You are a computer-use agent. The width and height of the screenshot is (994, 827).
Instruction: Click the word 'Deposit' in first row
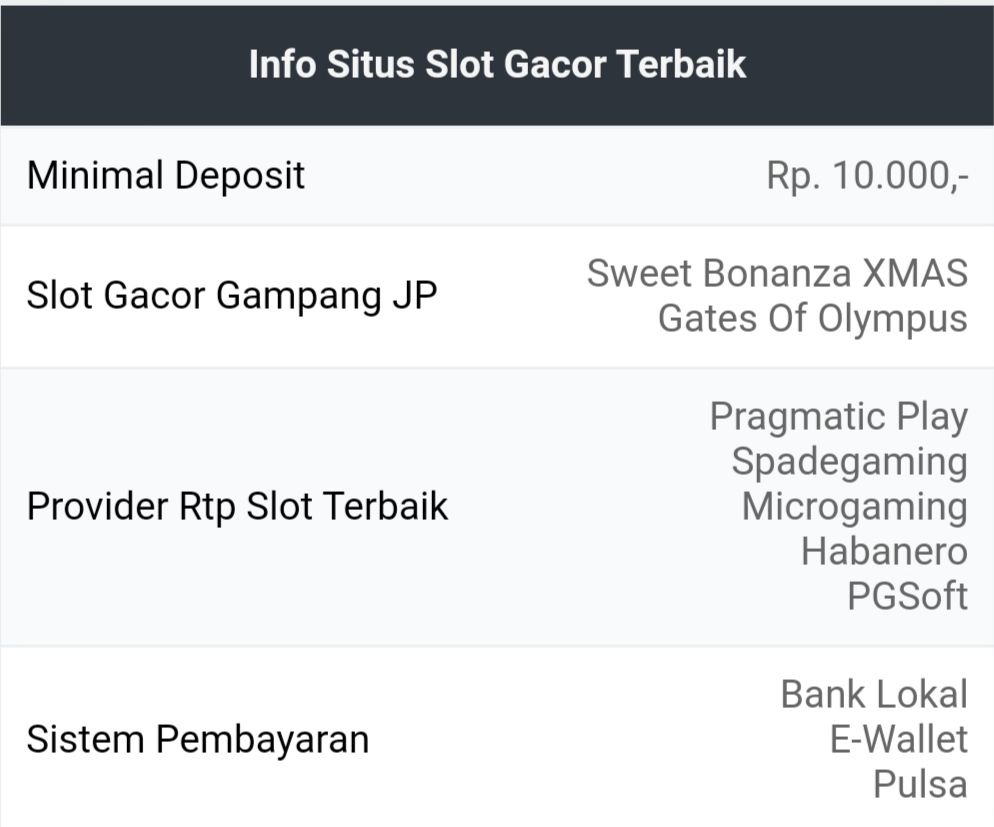[x=239, y=176]
